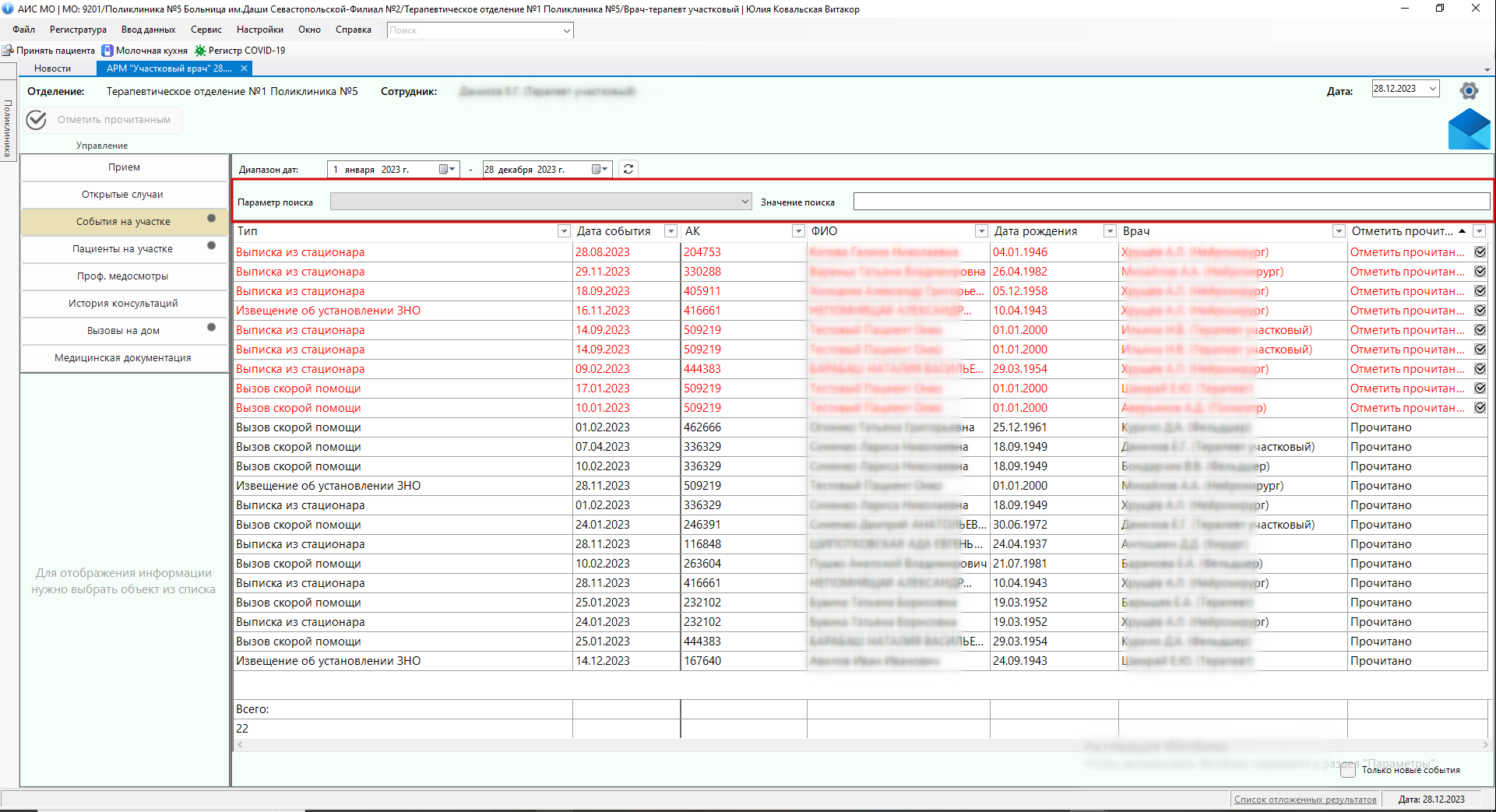Open the Проф. медосмотры section
Image resolution: width=1496 pixels, height=812 pixels.
click(x=124, y=276)
